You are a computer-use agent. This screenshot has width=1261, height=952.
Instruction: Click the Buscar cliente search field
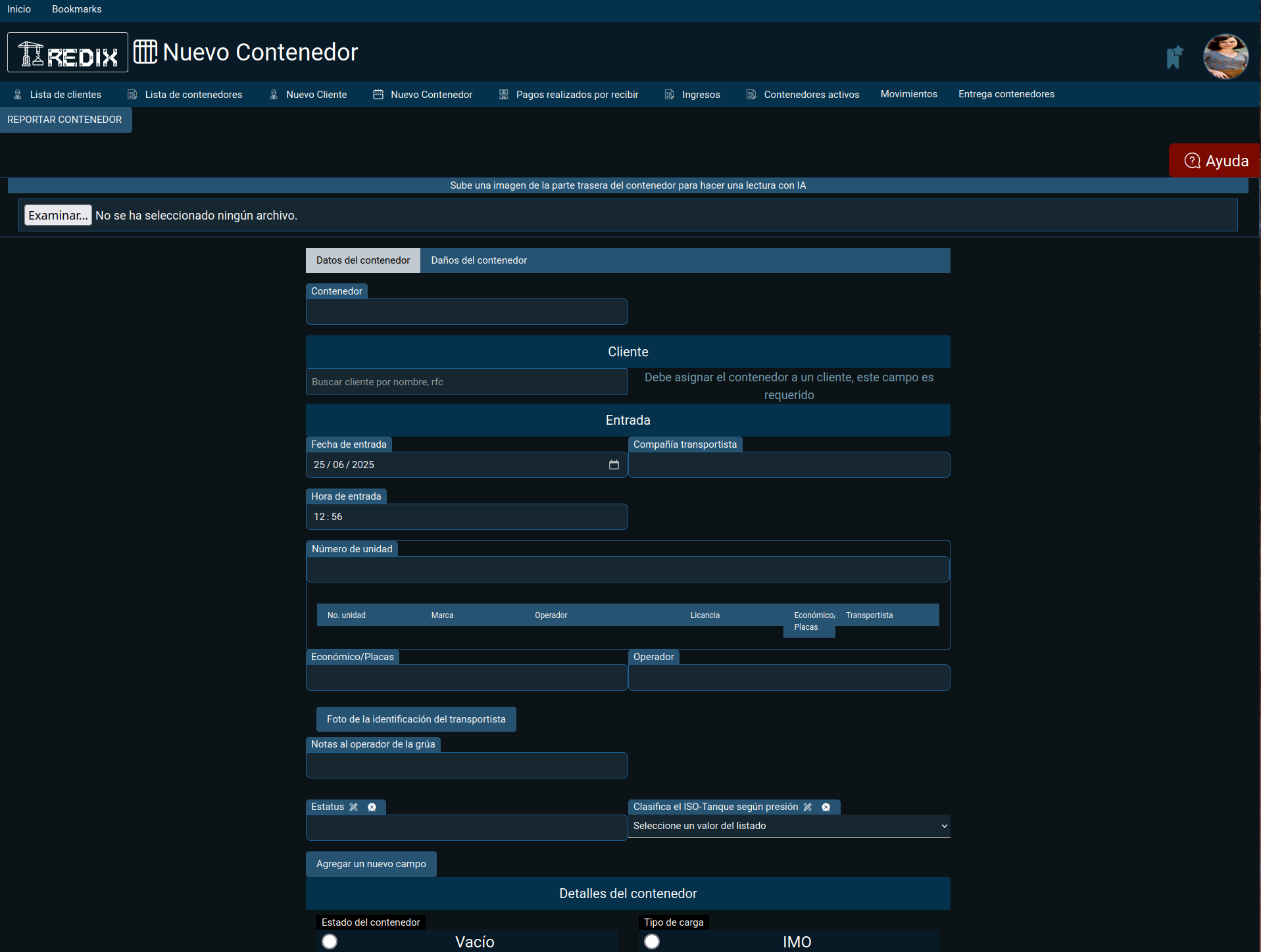(466, 382)
